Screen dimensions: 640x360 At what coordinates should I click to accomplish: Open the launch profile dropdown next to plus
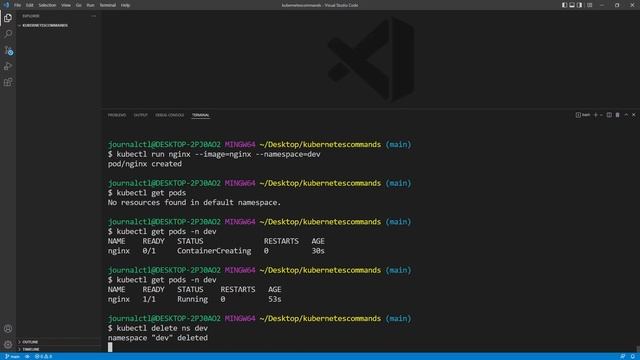point(601,115)
